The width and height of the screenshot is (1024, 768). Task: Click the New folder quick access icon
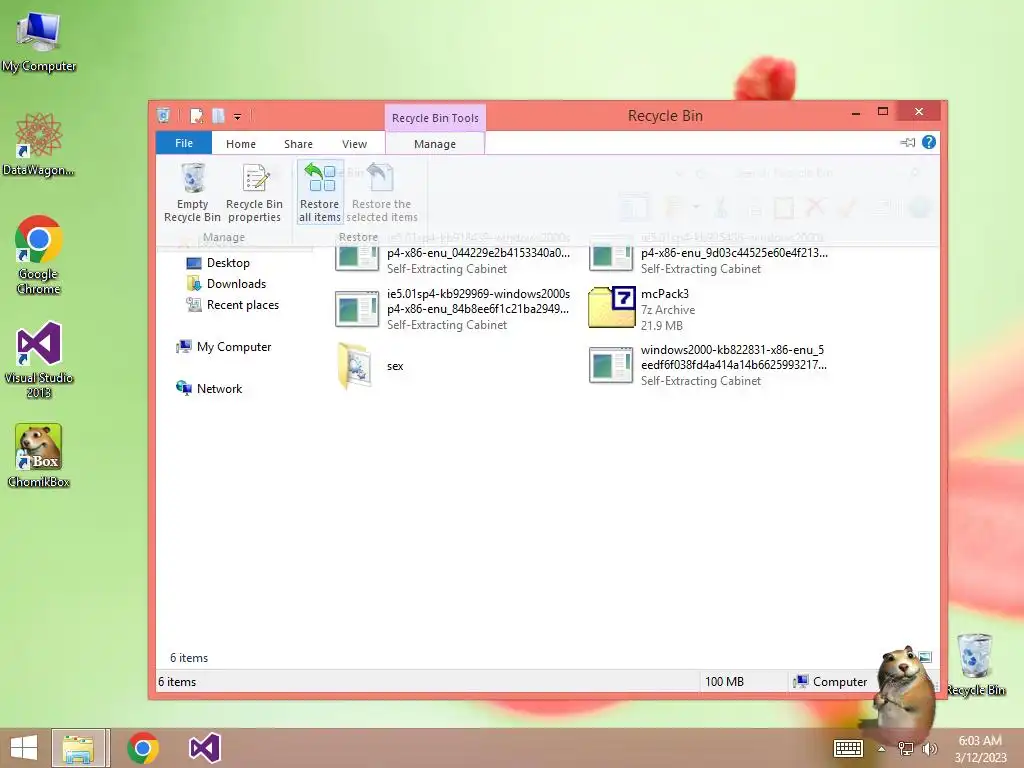click(218, 116)
